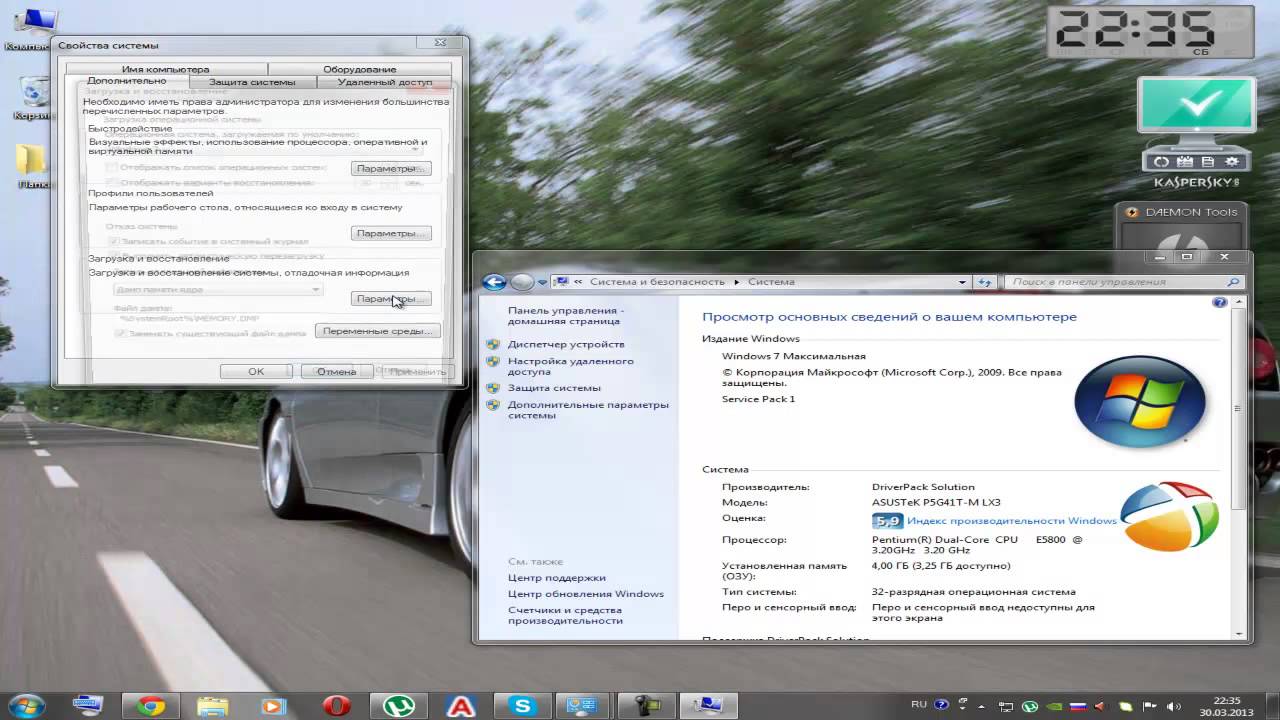The image size is (1280, 720).
Task: Click Параметры under Профили пользователей
Action: pos(391,233)
